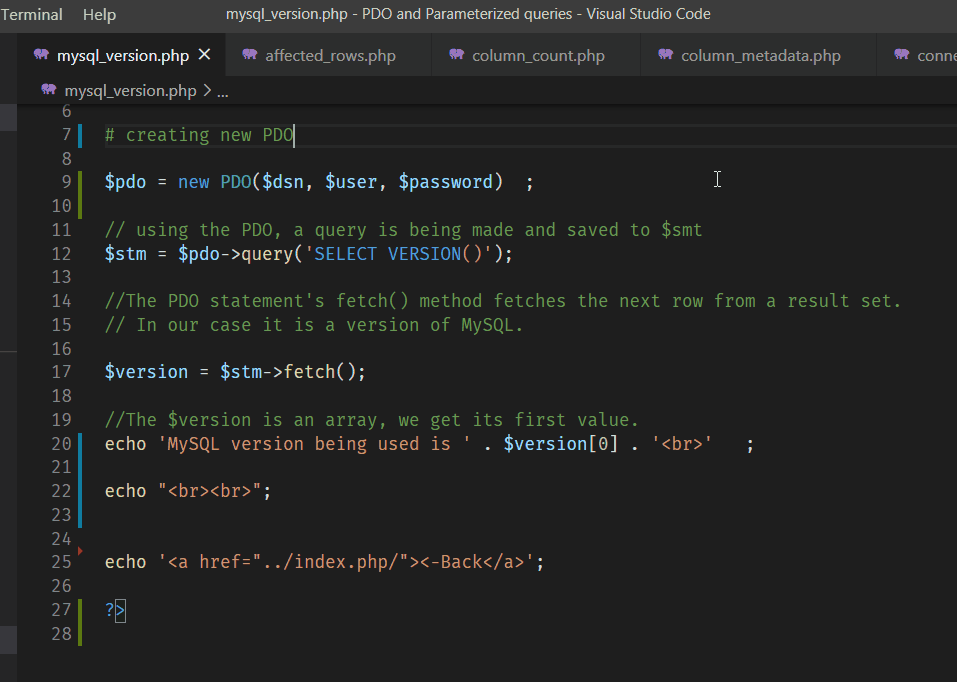Close the mysql_version.php tab
Viewport: 957px width, 682px height.
coord(204,56)
